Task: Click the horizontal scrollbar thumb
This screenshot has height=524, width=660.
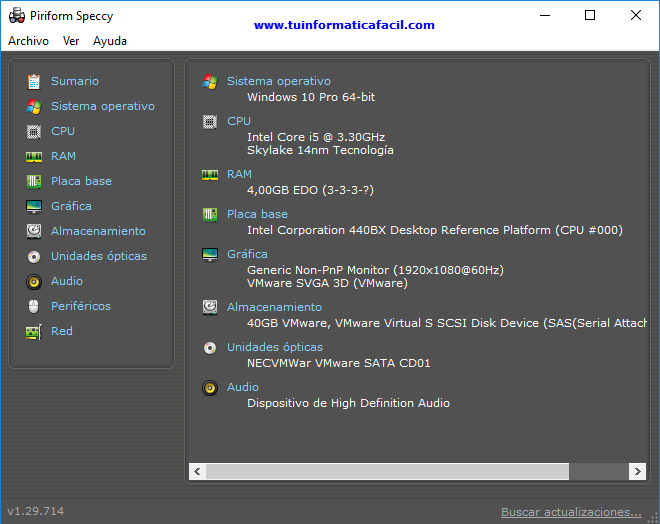Action: 387,471
